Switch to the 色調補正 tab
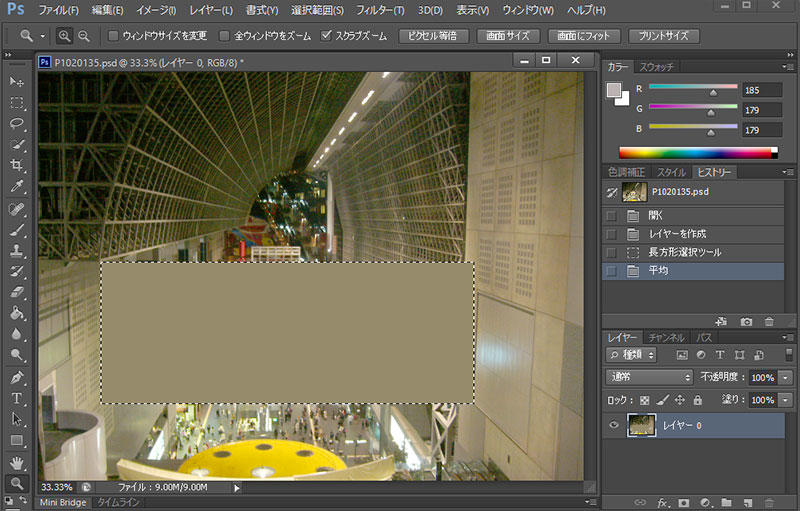 point(627,172)
